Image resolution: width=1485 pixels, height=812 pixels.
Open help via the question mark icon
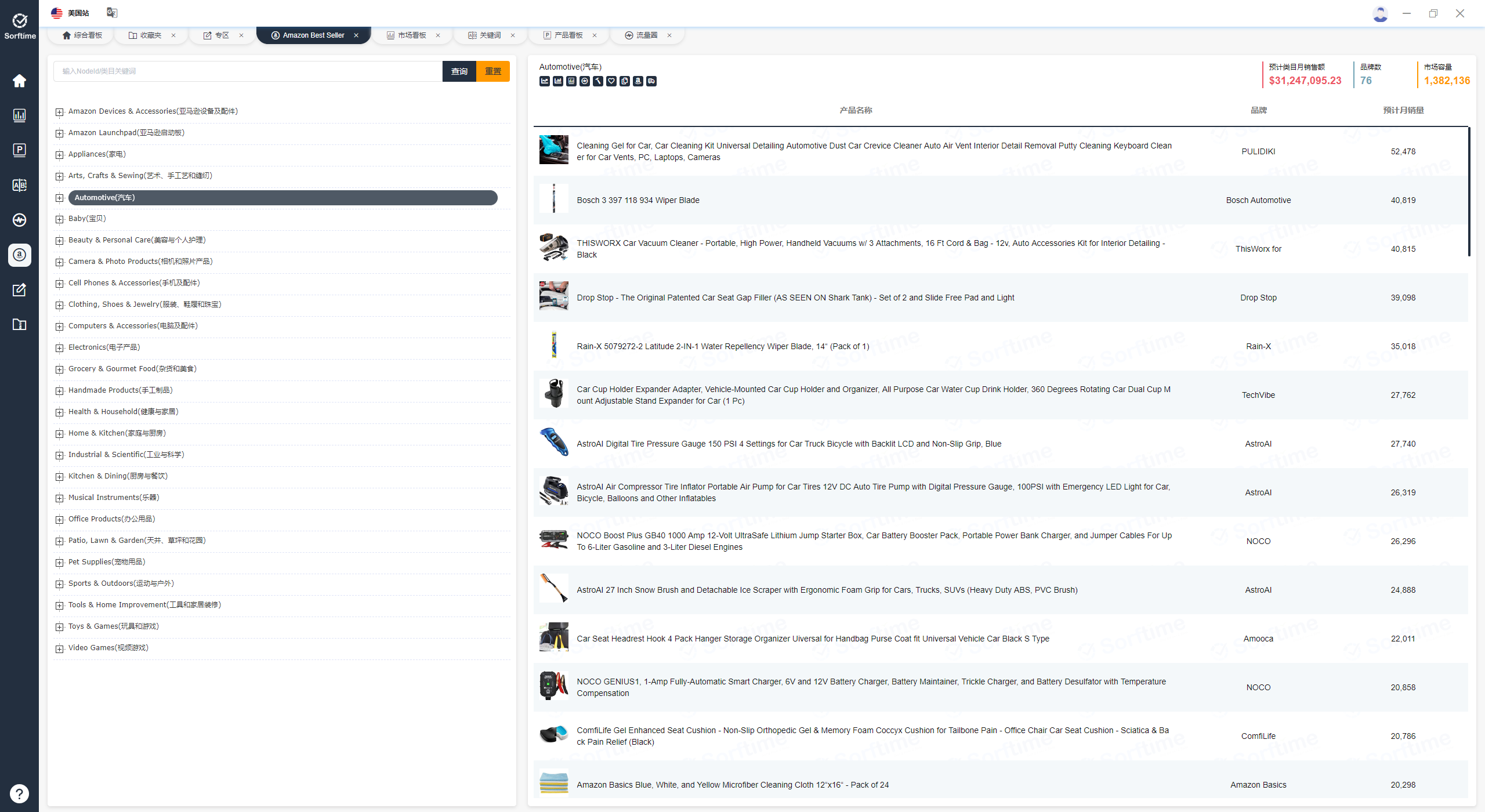(19, 793)
